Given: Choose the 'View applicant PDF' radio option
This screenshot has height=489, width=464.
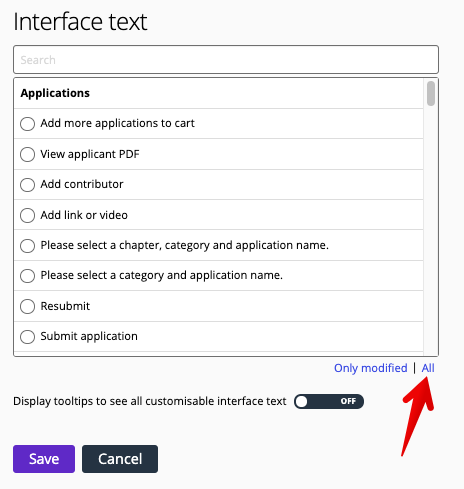Looking at the screenshot, I should 27,155.
